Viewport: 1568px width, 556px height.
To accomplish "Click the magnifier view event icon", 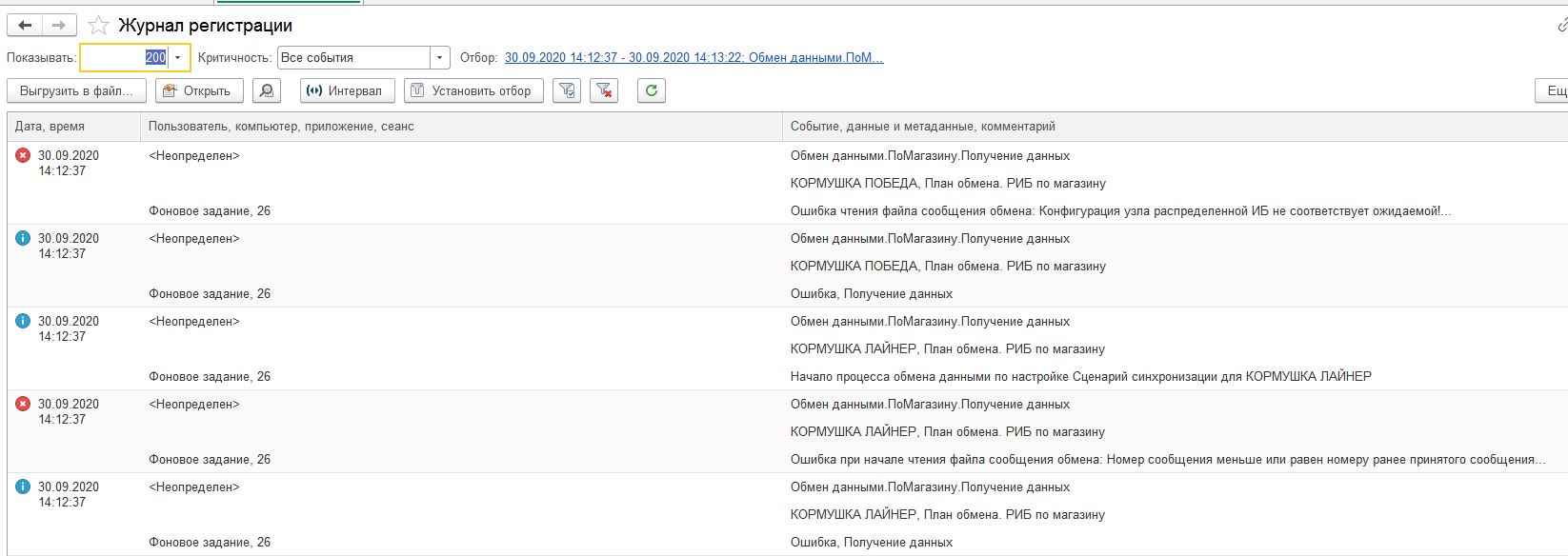I will [x=267, y=90].
